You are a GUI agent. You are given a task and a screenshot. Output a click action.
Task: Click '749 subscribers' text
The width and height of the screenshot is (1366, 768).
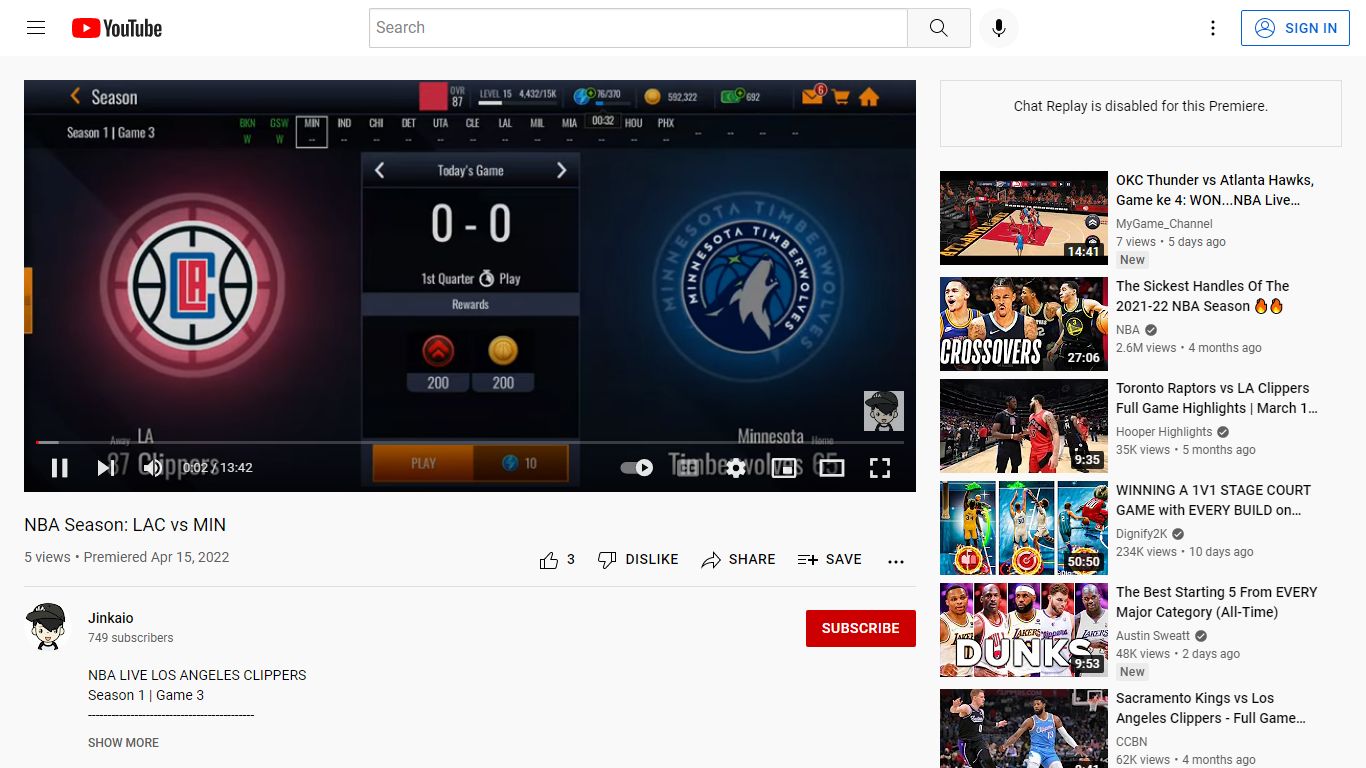tap(131, 638)
